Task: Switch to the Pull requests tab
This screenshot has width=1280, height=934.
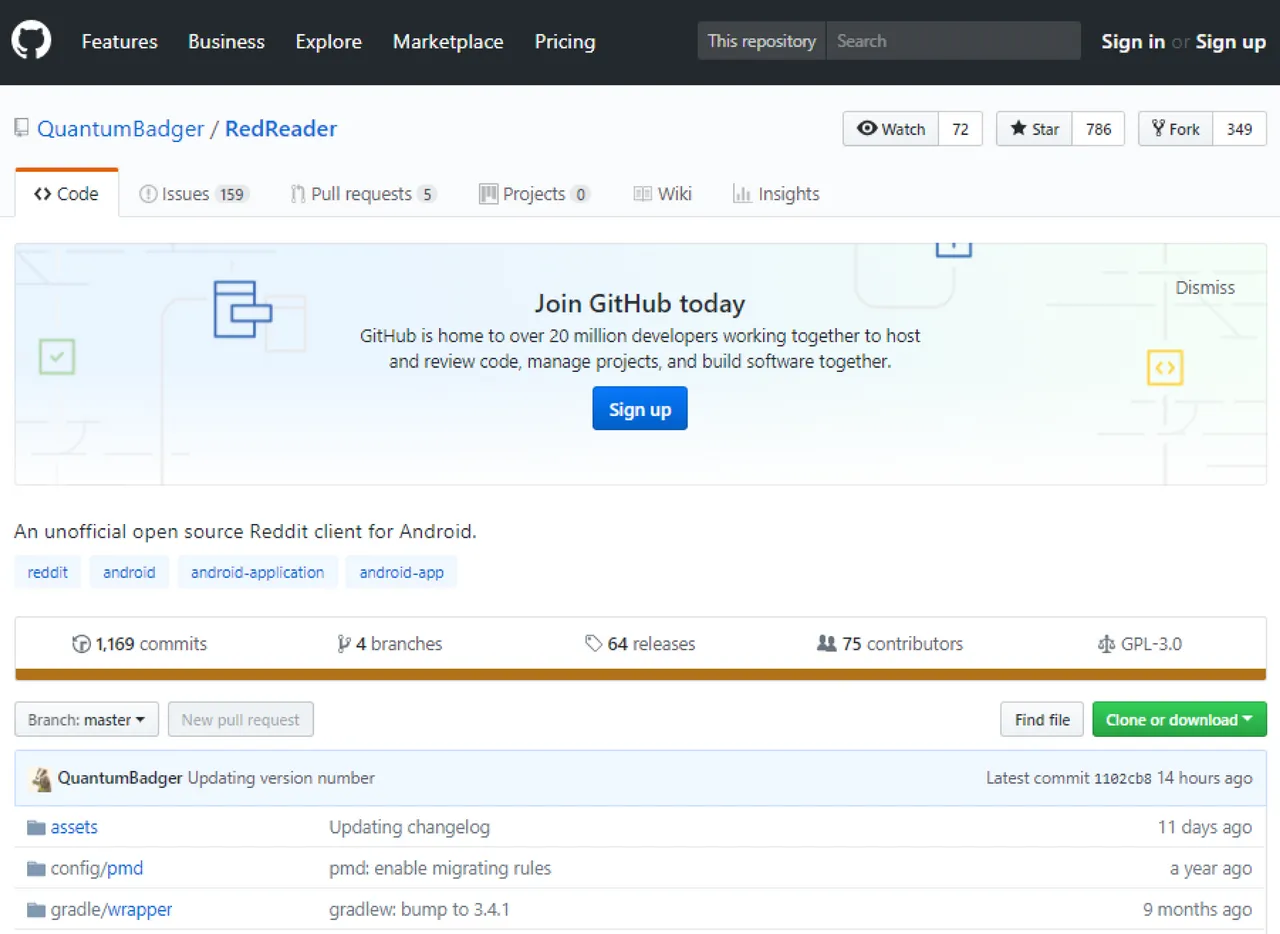Action: coord(363,194)
